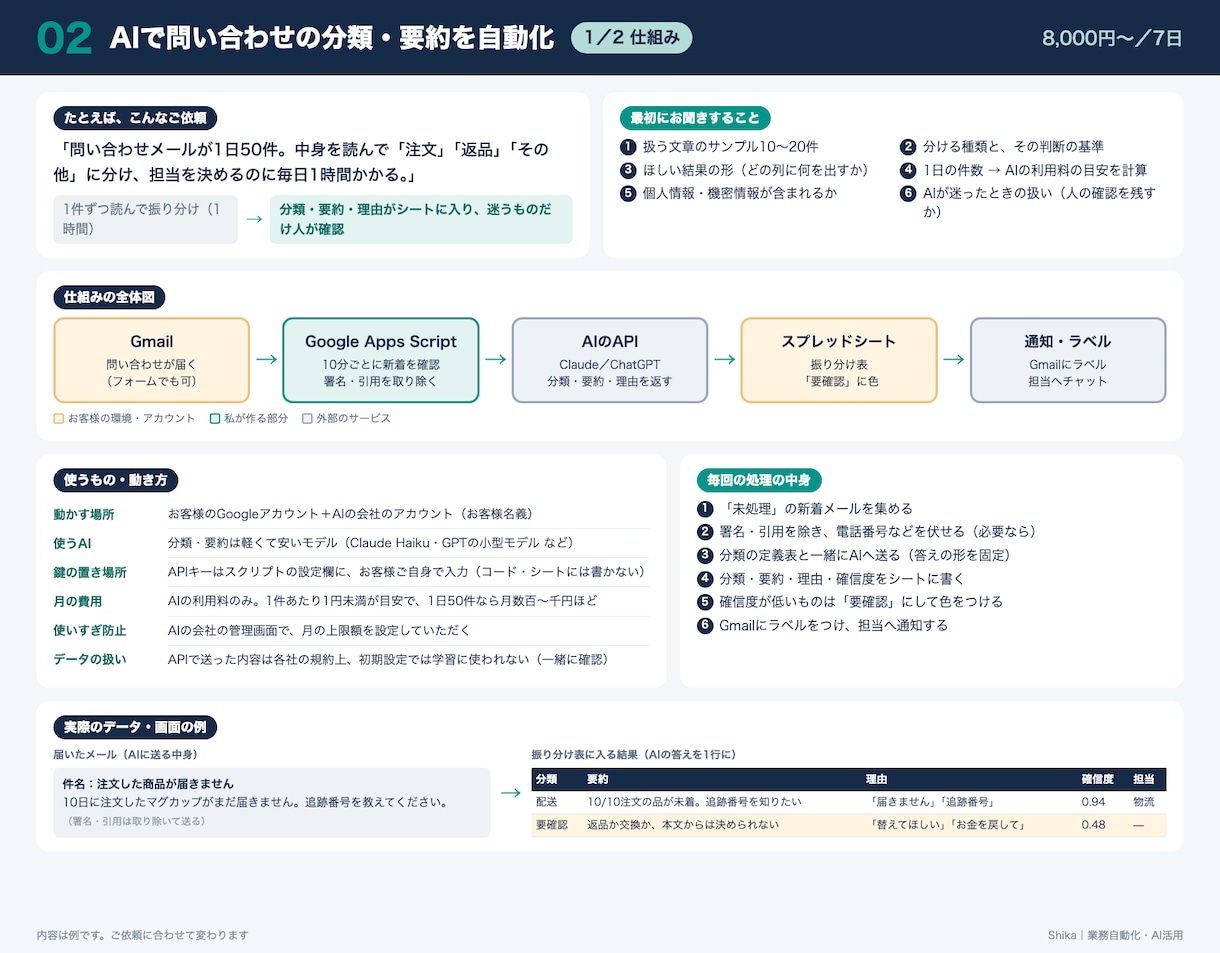Click the email subject "件名：注文した商品が届きません"
Image resolution: width=1220 pixels, height=953 pixels.
(148, 784)
